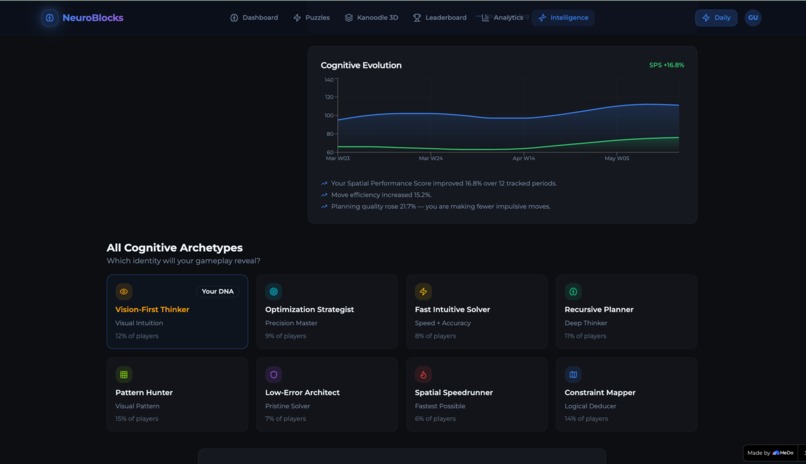Click the trend icon beside Move efficiency

pyautogui.click(x=324, y=195)
